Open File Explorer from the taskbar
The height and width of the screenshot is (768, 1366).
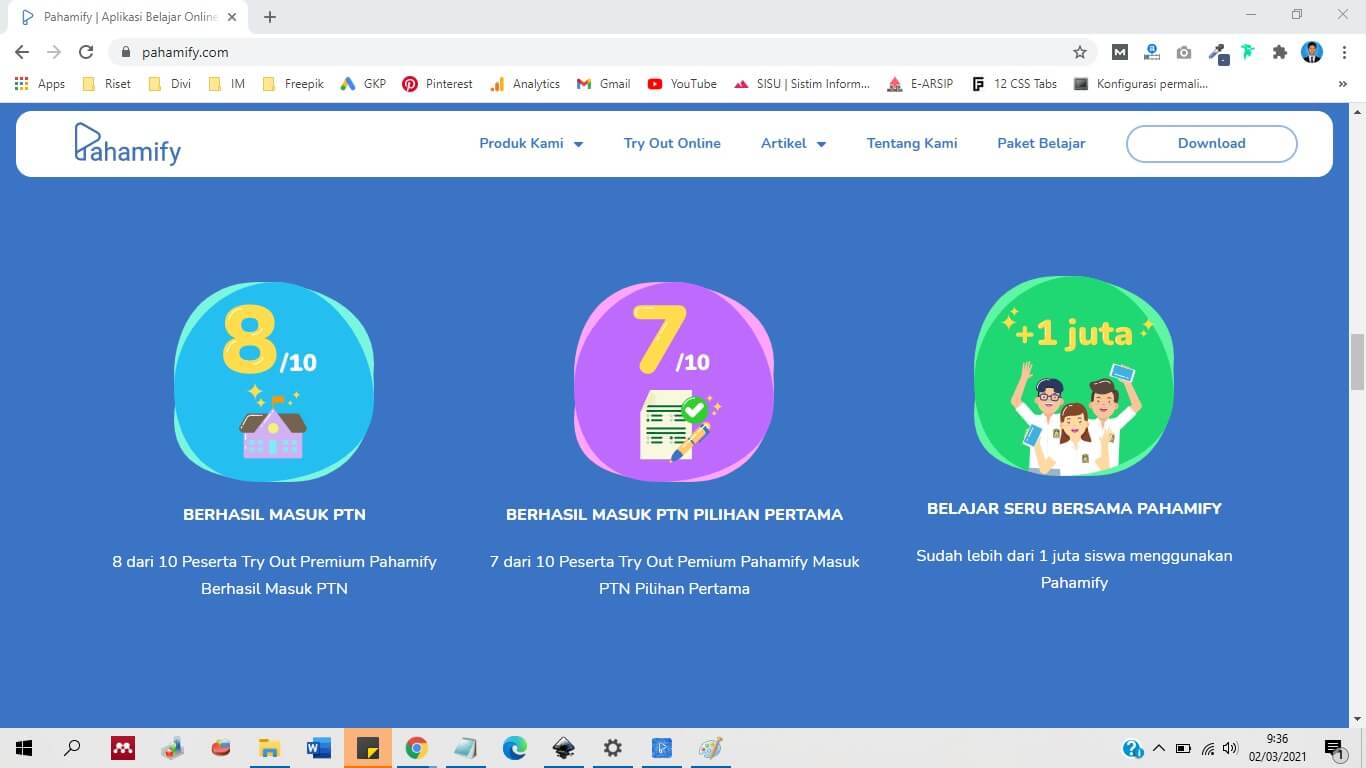(x=270, y=748)
